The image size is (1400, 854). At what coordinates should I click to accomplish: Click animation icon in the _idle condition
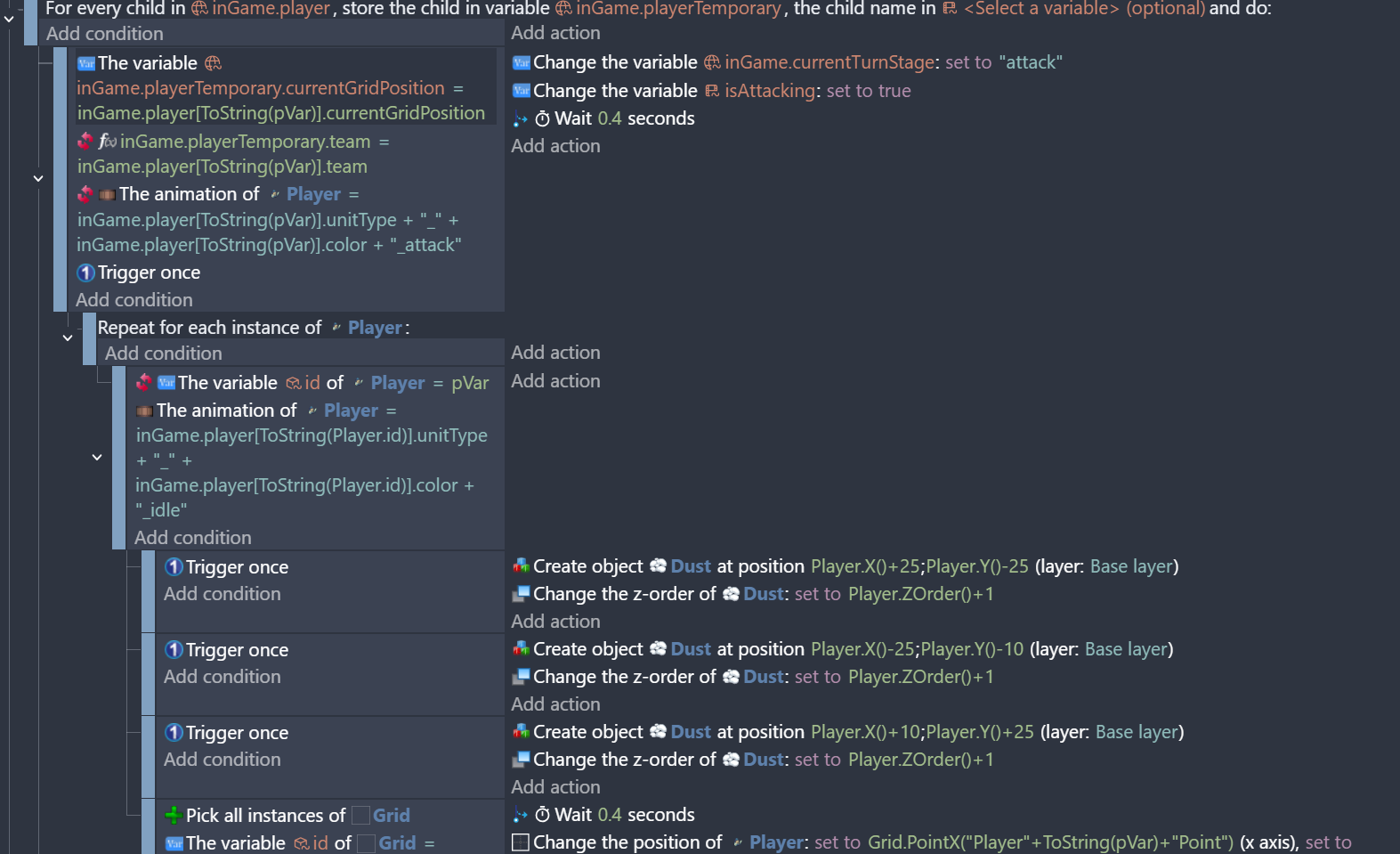pyautogui.click(x=144, y=411)
